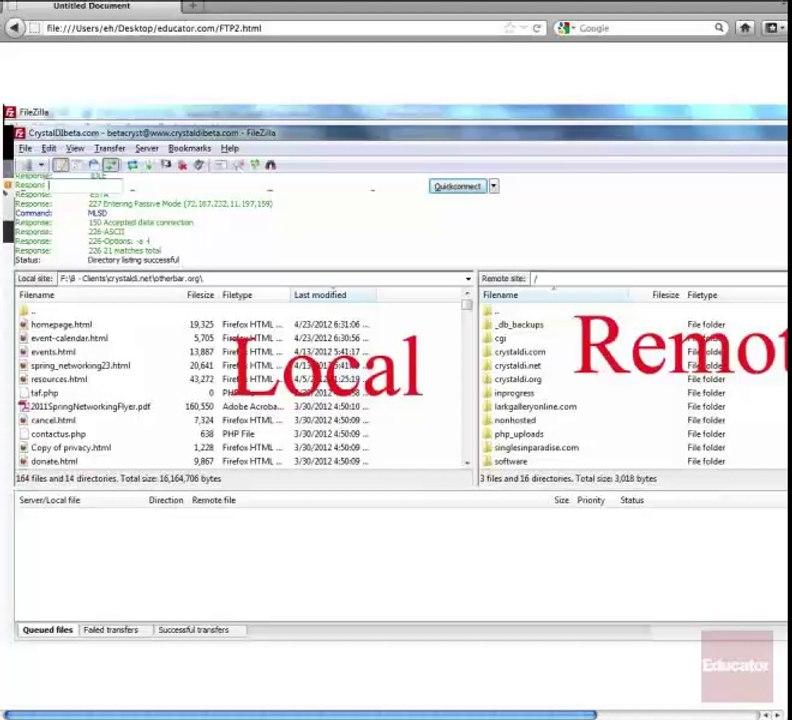Select the php_uploads remote folder

pyautogui.click(x=519, y=434)
